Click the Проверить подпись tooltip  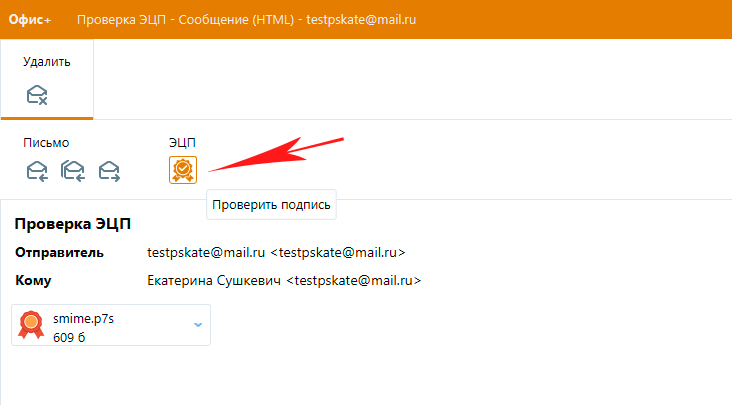271,205
